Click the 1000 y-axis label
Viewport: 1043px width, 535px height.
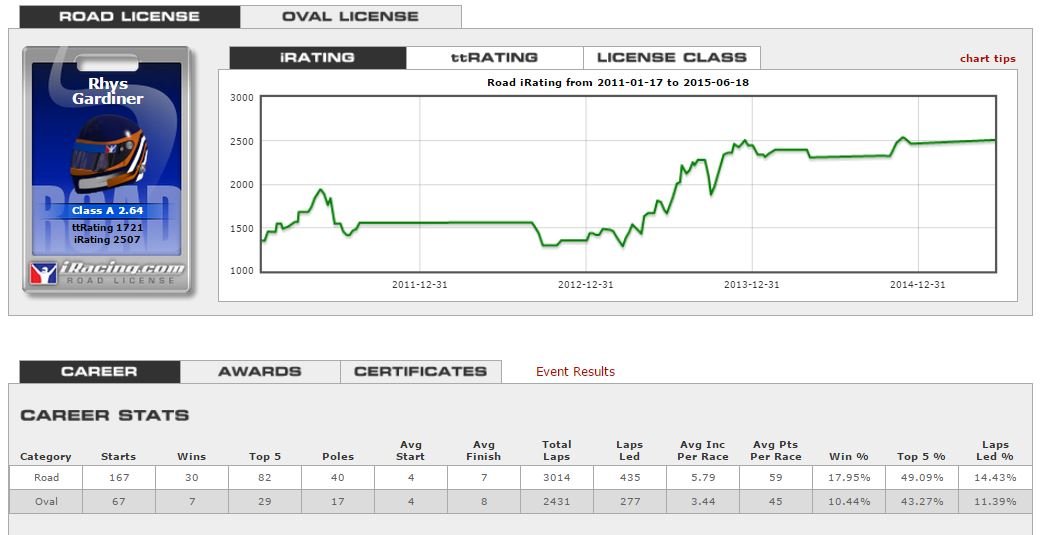point(242,271)
